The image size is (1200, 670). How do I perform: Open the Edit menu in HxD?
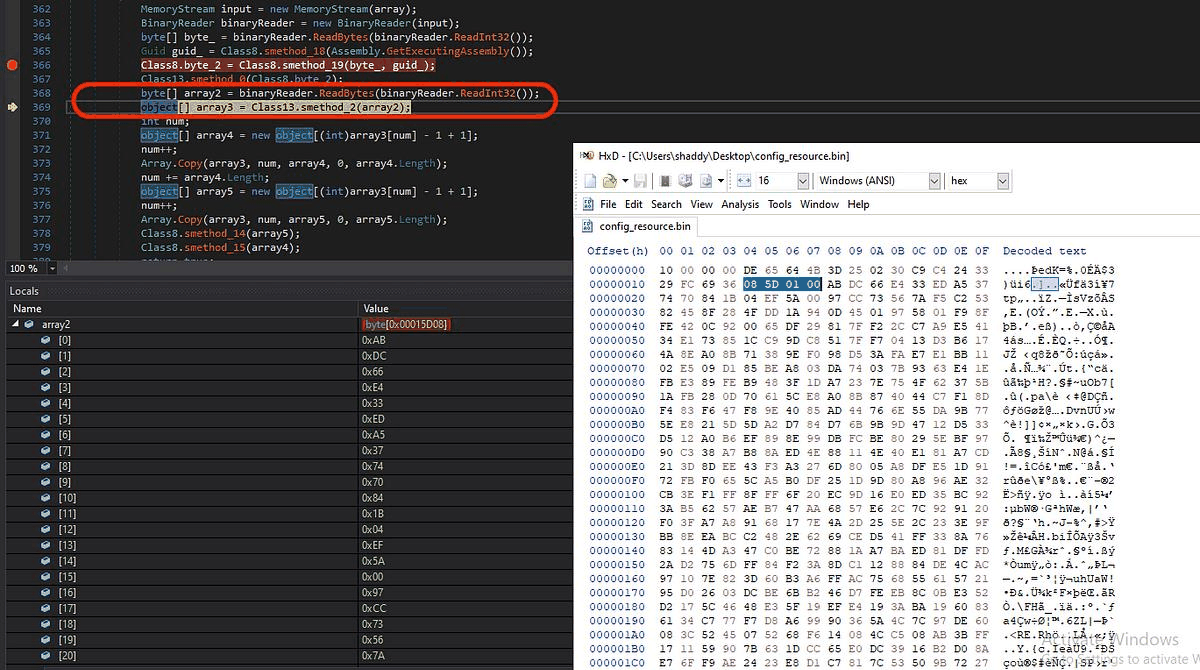(x=634, y=204)
